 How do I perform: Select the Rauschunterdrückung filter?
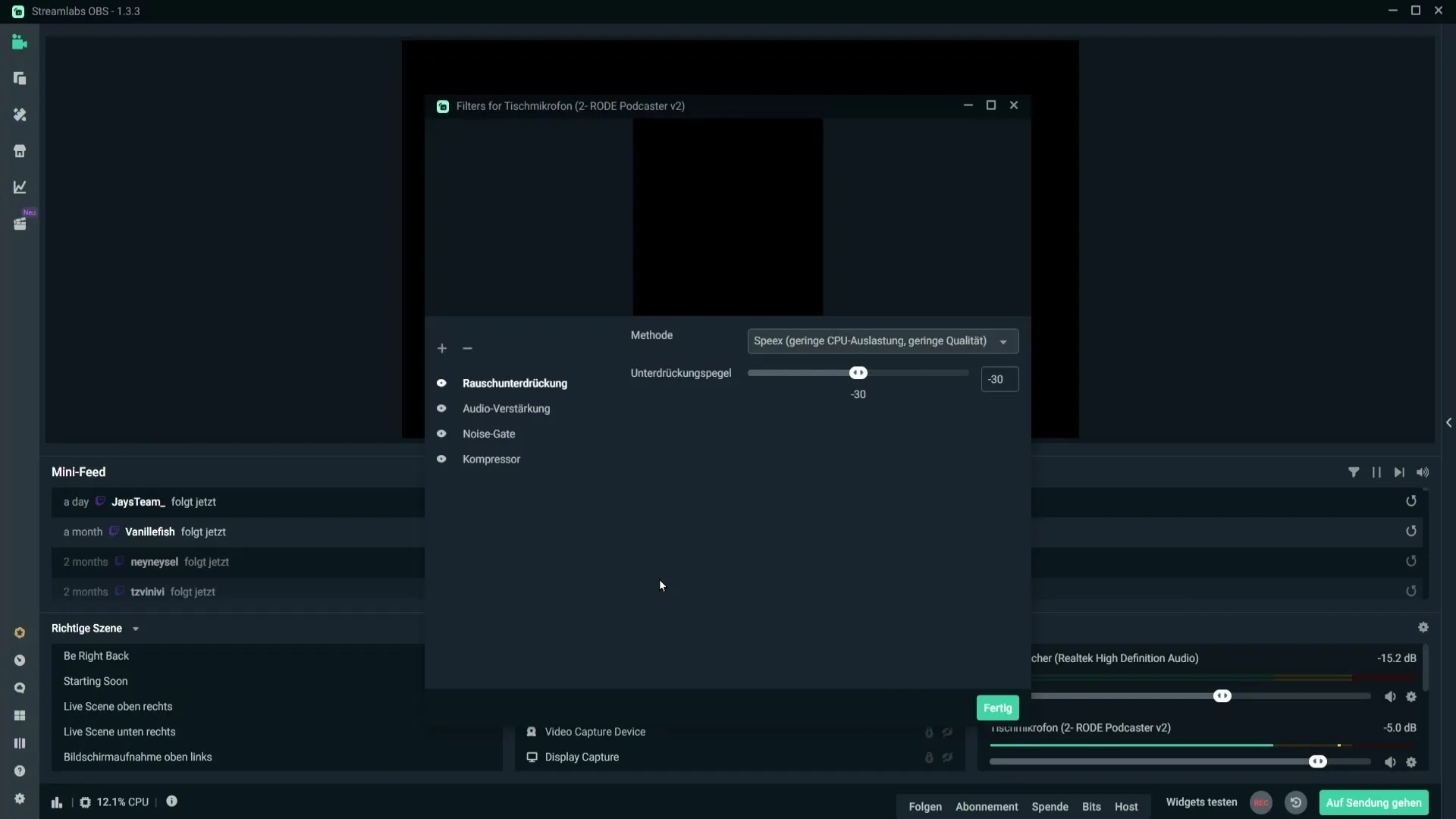(515, 383)
